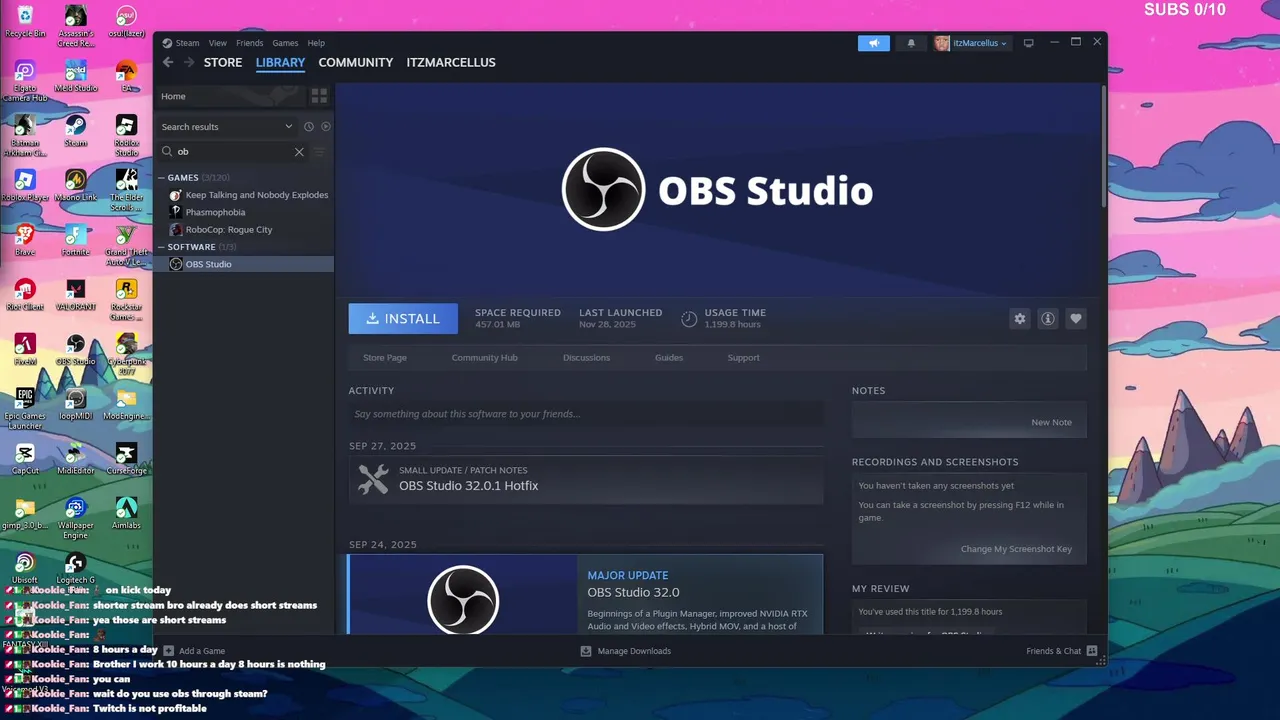Select the CurseForge desktop shortcut
This screenshot has height=720, width=1280.
pos(126,459)
